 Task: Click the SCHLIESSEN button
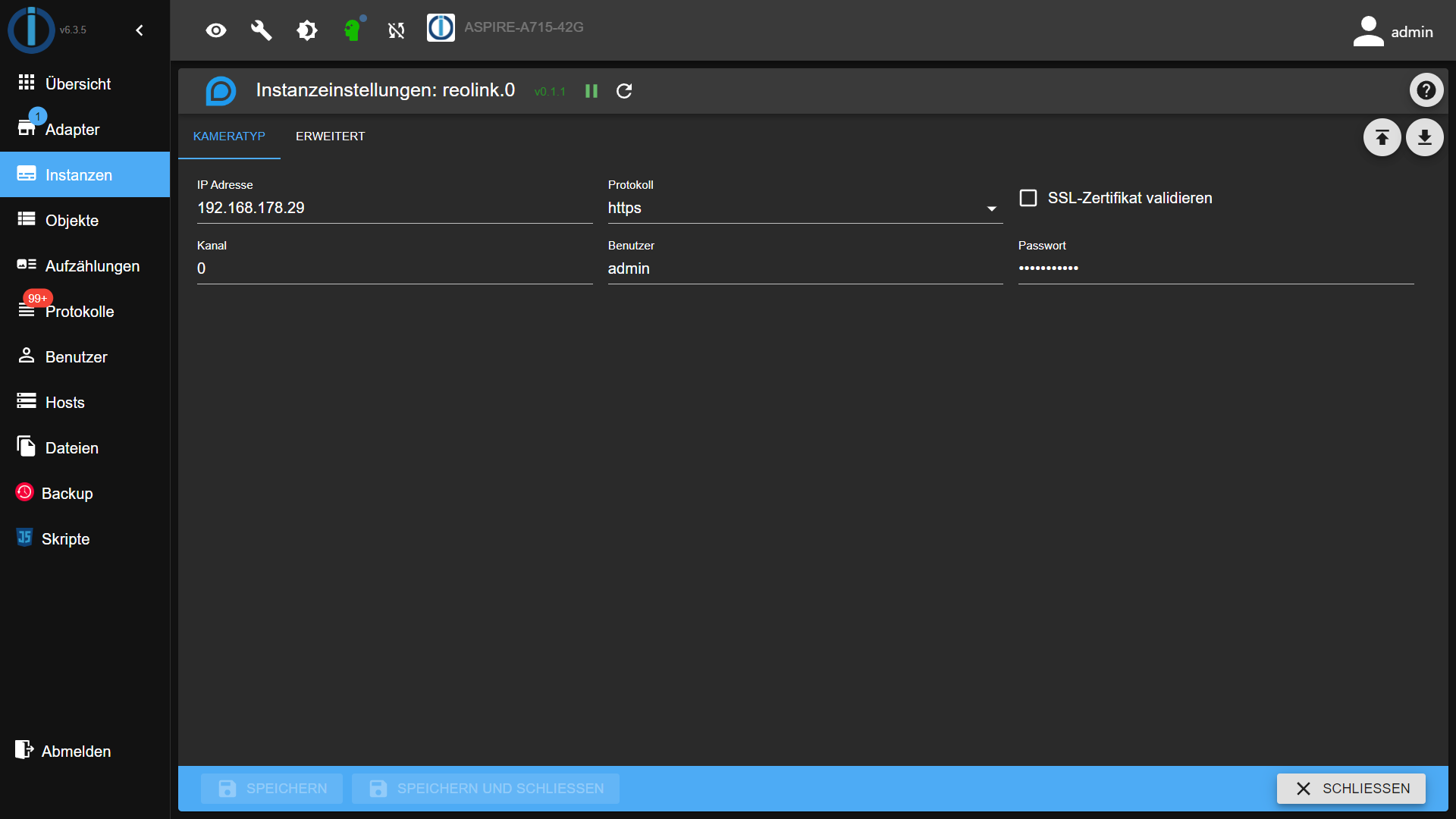(1351, 789)
